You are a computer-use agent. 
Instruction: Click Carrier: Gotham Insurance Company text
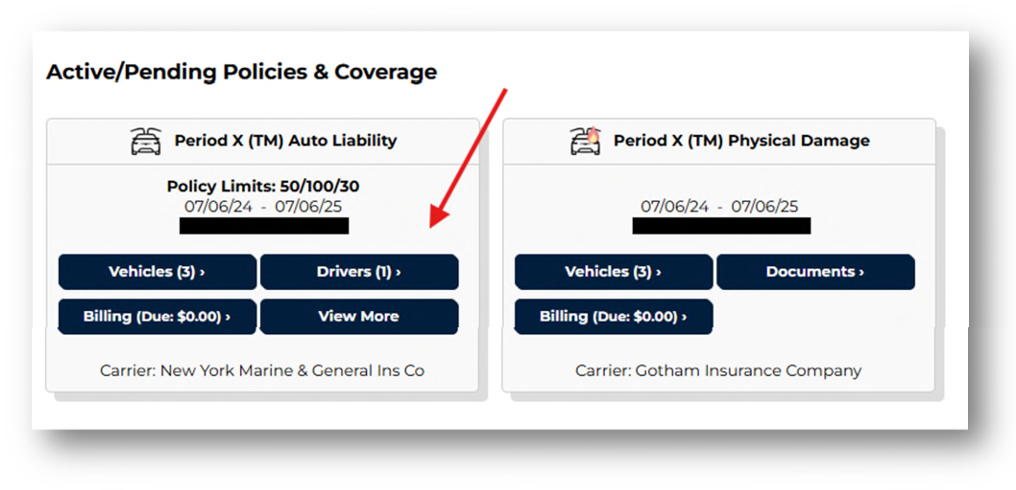click(x=718, y=371)
